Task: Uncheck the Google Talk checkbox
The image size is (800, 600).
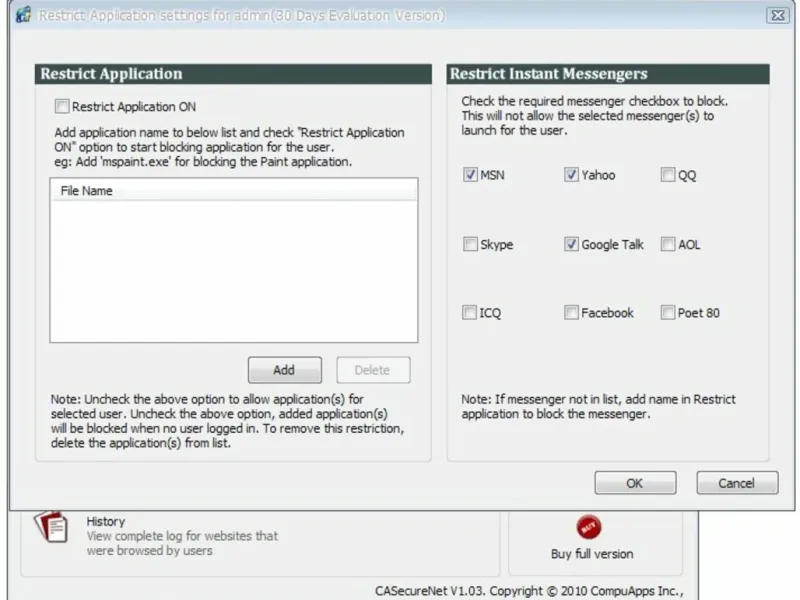Action: (571, 244)
